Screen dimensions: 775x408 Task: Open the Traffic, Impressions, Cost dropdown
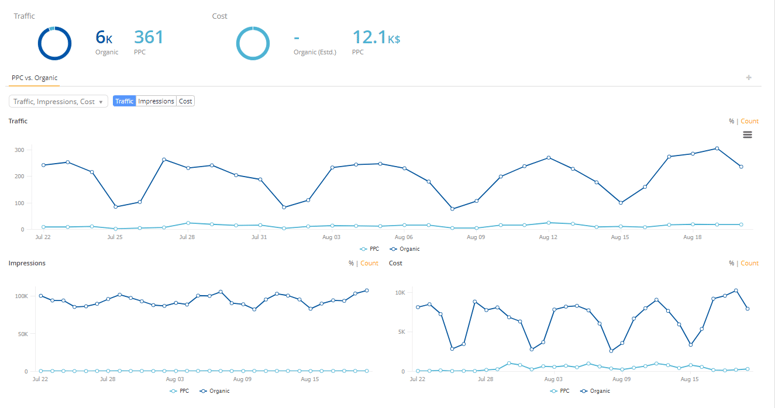pos(58,101)
